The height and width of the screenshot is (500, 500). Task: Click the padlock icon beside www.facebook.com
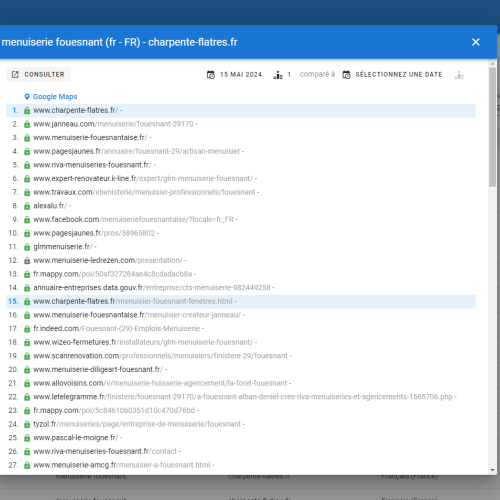tap(27, 220)
